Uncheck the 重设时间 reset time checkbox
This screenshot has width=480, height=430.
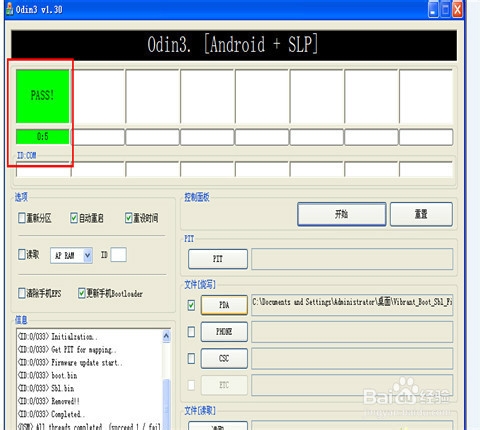pyautogui.click(x=129, y=218)
